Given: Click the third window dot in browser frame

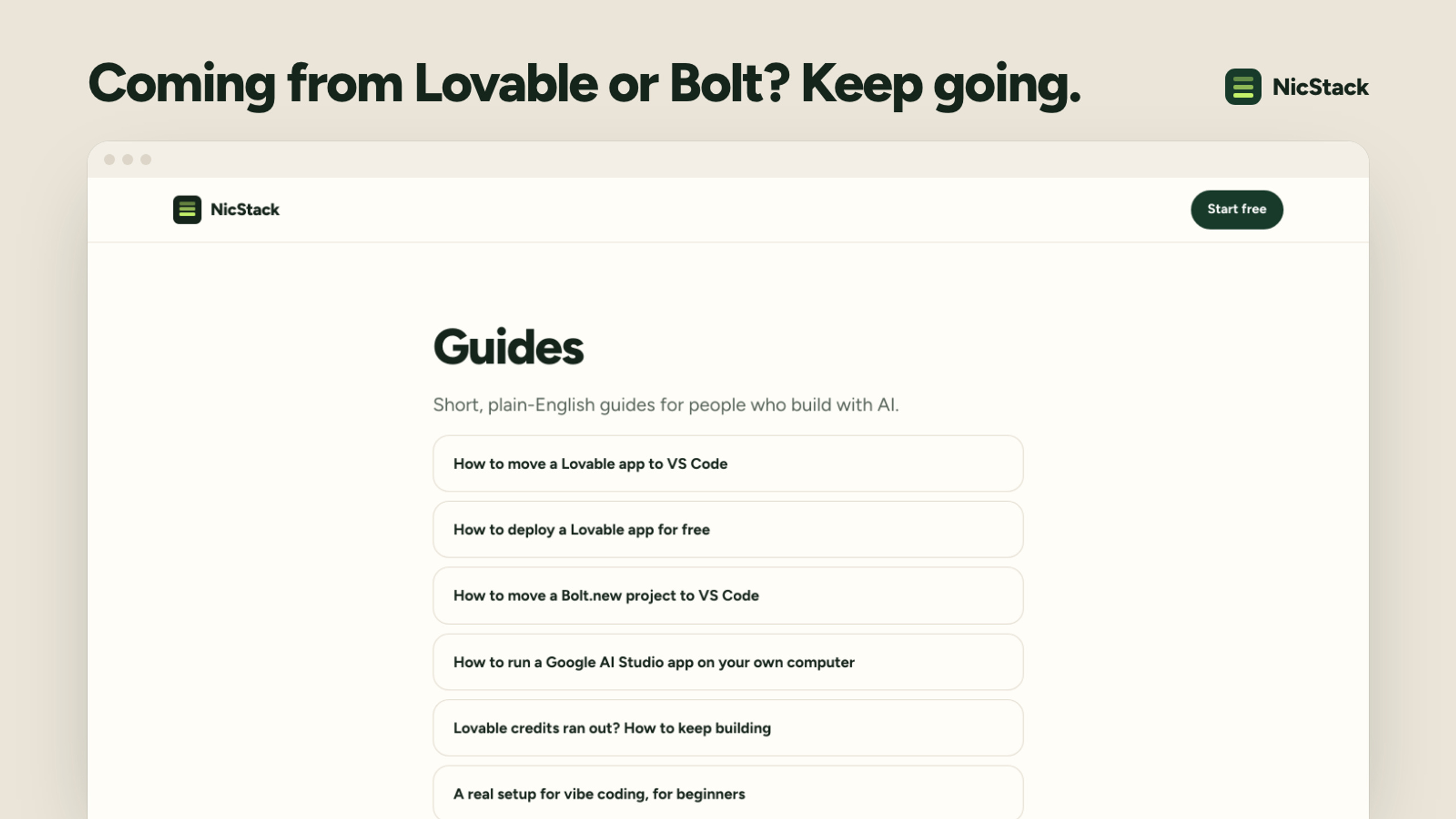Looking at the screenshot, I should 146,160.
